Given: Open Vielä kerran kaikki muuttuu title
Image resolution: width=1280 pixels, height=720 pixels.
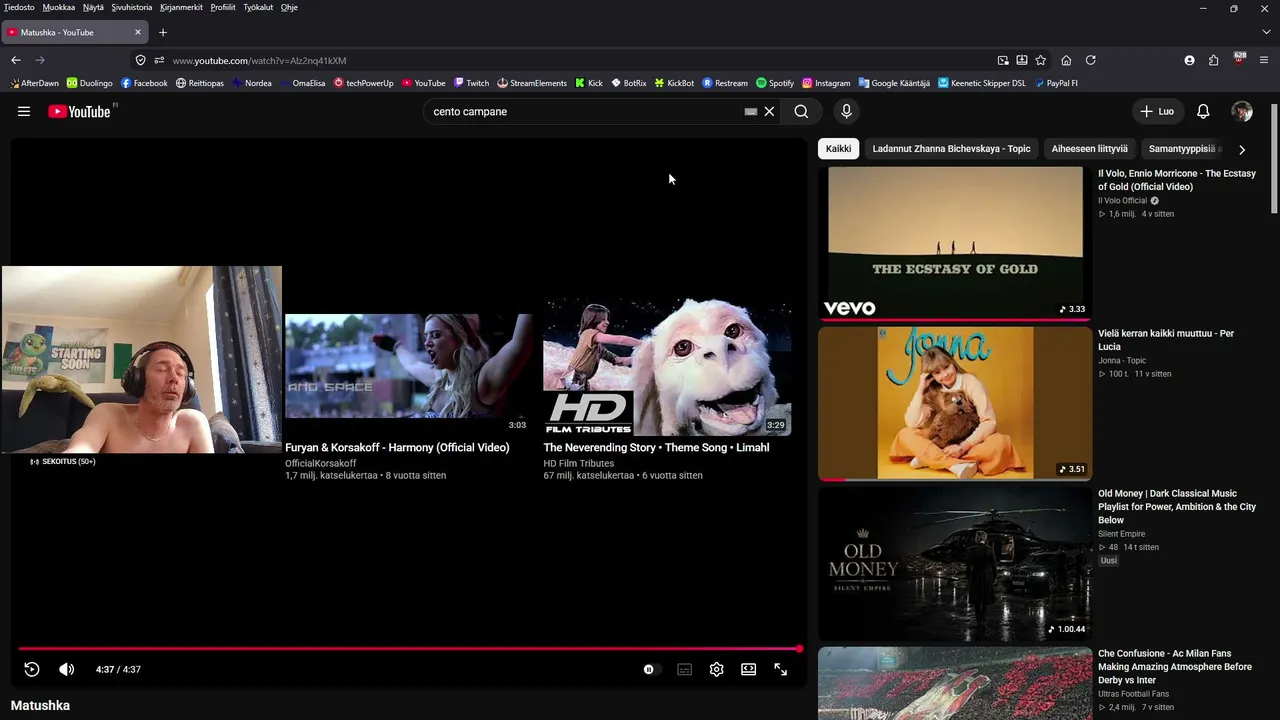Looking at the screenshot, I should pos(1166,340).
